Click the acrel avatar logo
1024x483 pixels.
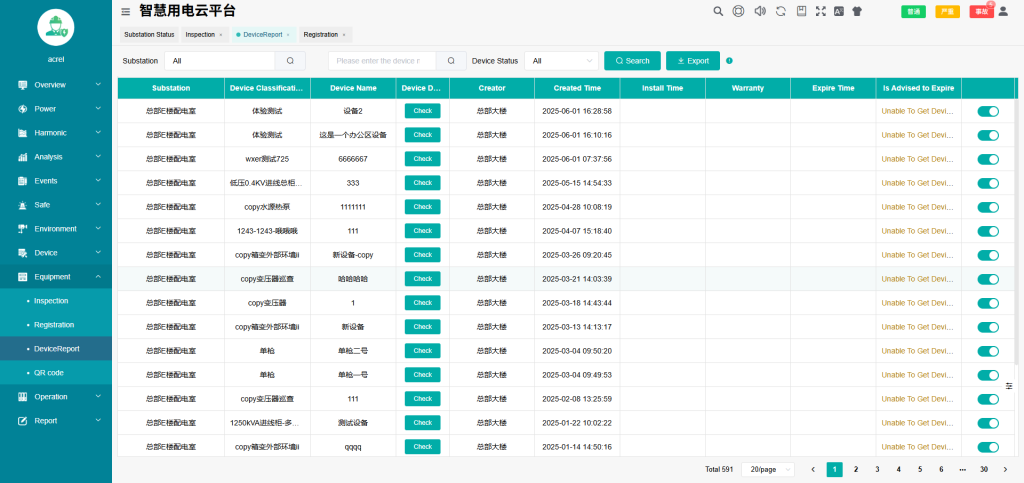(x=56, y=27)
